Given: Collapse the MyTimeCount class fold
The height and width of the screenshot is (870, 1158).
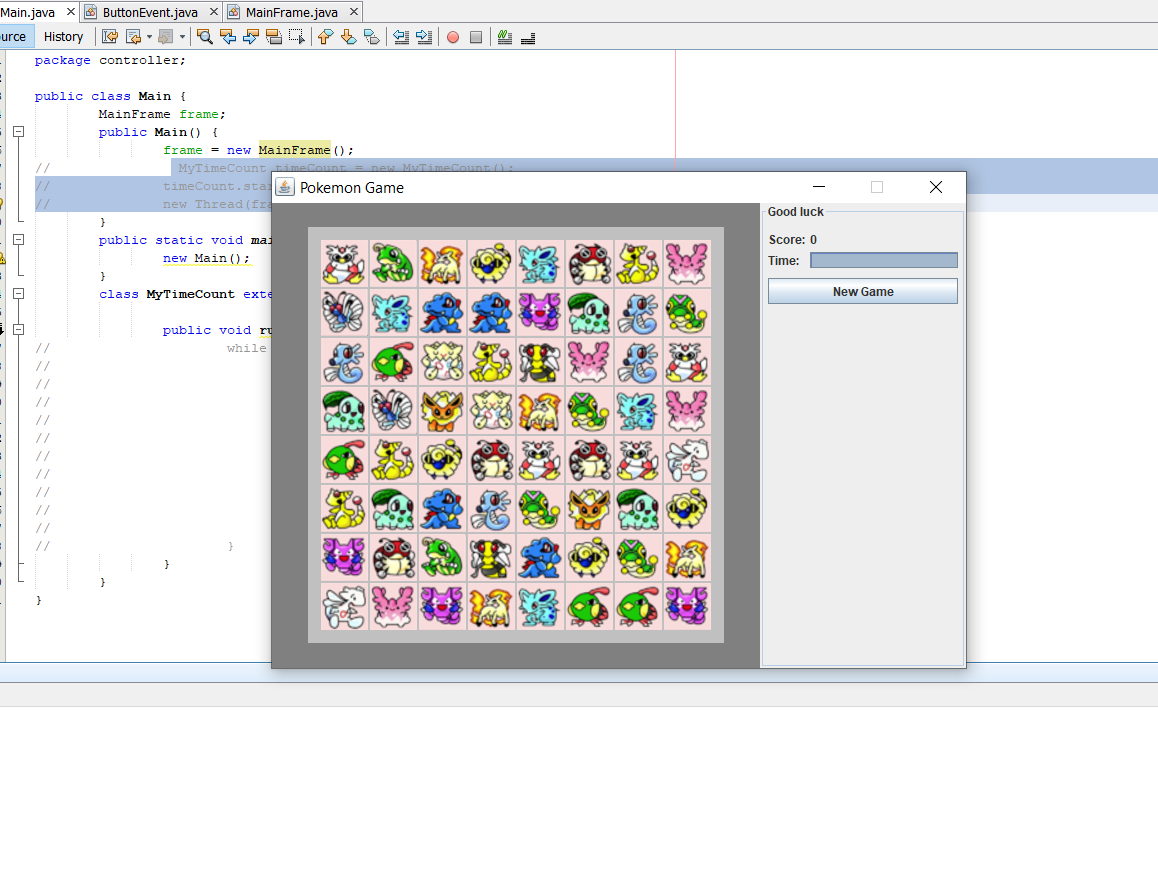Looking at the screenshot, I should [18, 294].
